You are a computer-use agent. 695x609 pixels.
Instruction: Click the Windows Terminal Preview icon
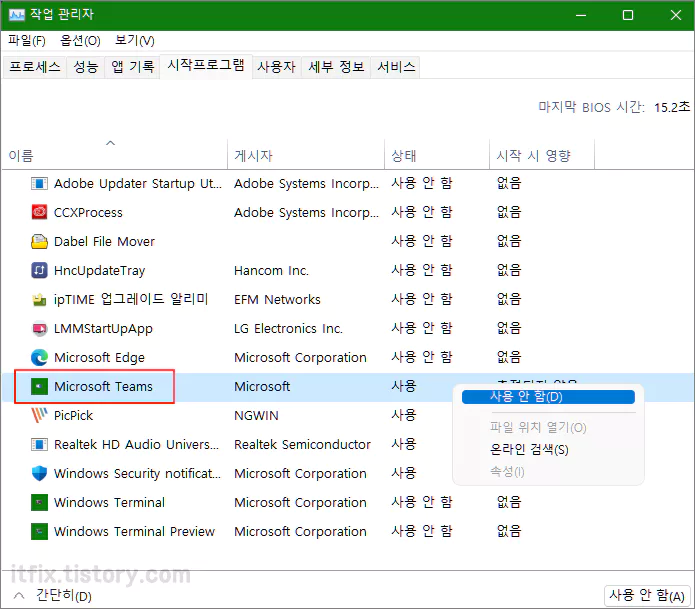[x=39, y=531]
